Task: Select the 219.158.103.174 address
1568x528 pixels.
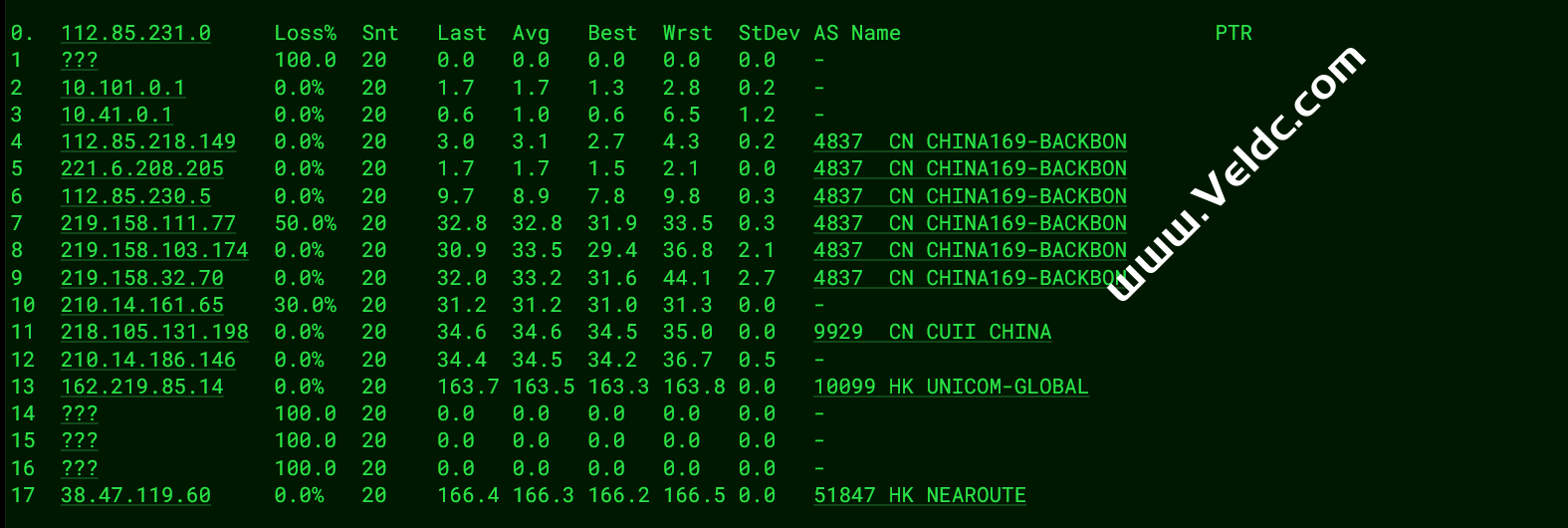Action: tap(154, 250)
